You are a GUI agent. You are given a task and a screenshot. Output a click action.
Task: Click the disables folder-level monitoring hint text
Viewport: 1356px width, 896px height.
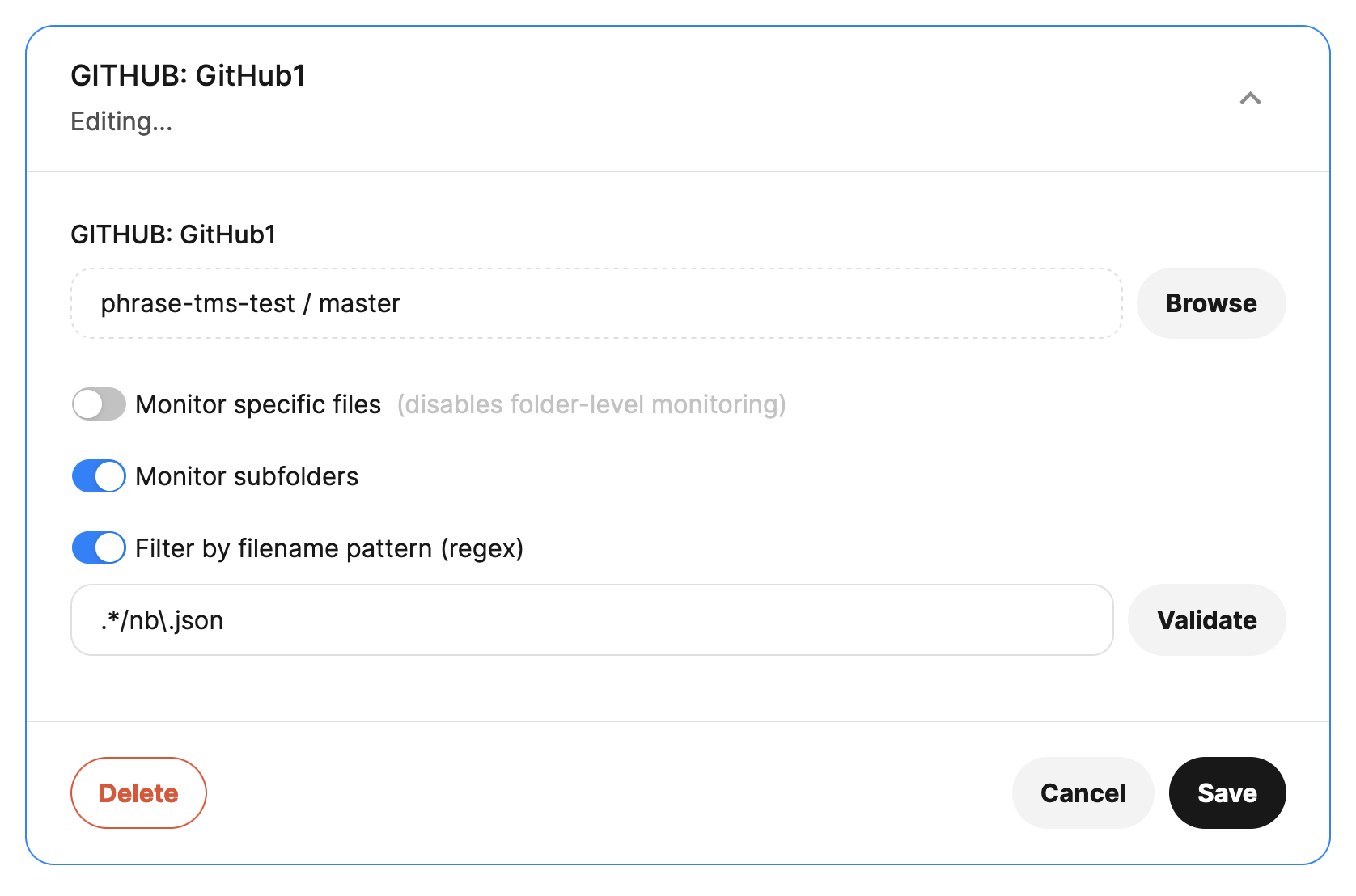click(591, 404)
